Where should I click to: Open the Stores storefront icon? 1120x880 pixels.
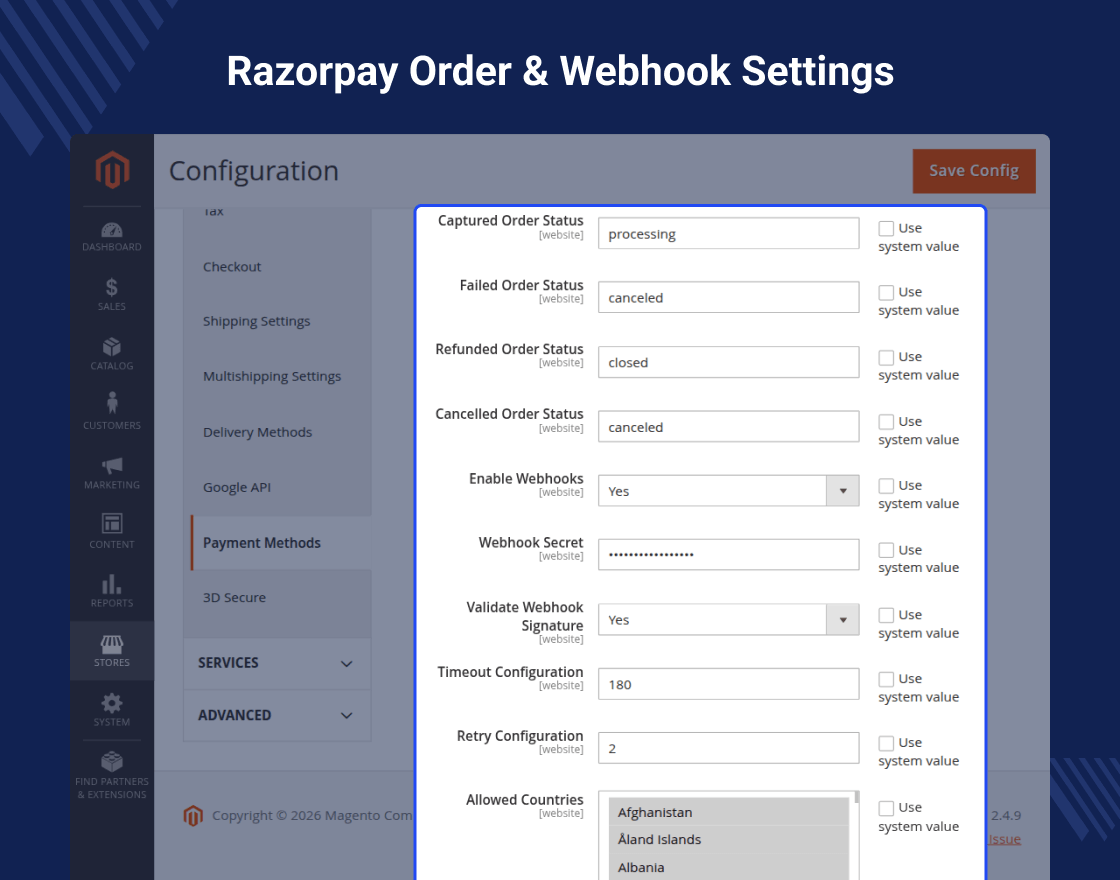(x=112, y=644)
